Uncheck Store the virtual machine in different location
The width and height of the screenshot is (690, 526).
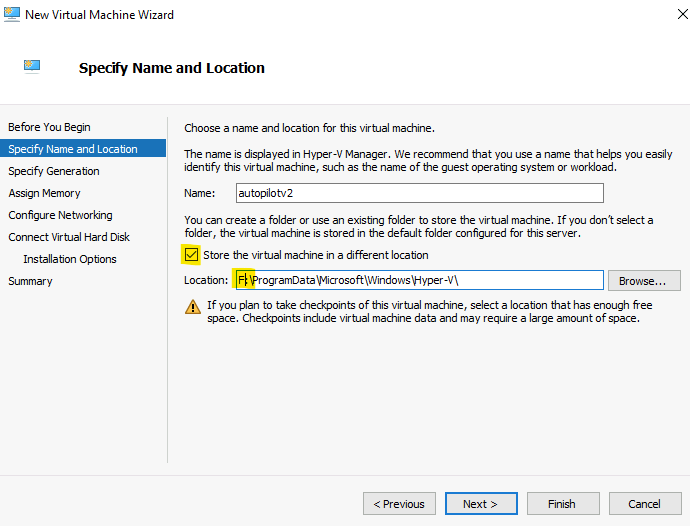(x=191, y=255)
